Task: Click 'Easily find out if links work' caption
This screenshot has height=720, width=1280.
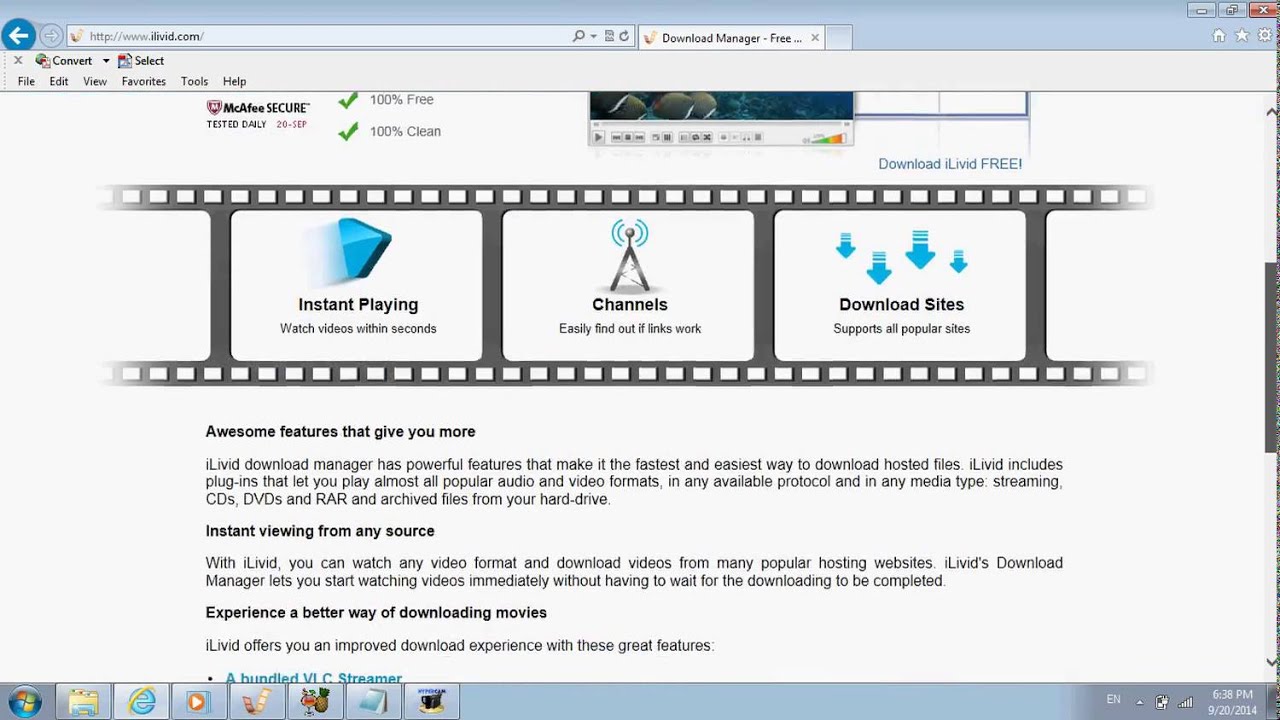Action: pyautogui.click(x=630, y=329)
